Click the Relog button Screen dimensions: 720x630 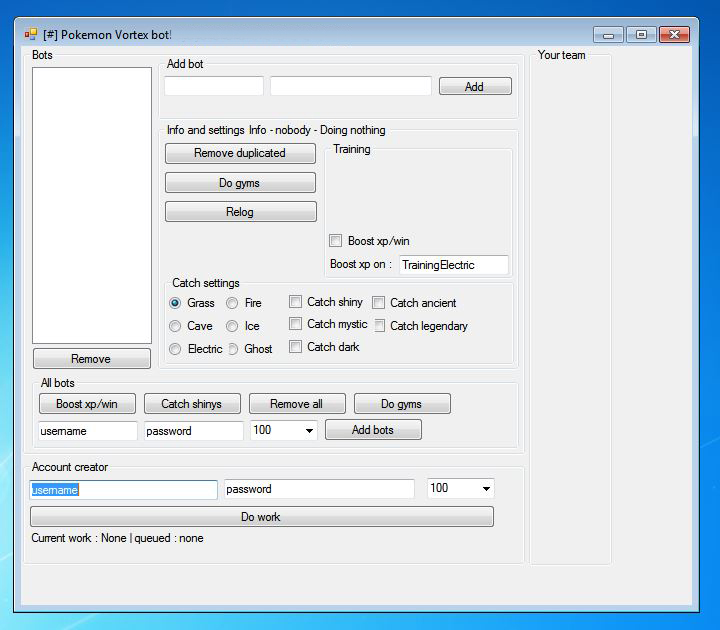tap(241, 212)
